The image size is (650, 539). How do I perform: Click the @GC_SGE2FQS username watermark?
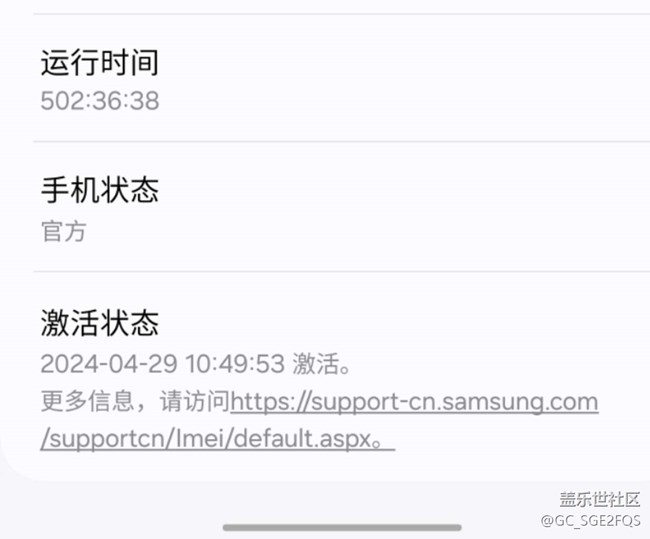click(x=591, y=520)
